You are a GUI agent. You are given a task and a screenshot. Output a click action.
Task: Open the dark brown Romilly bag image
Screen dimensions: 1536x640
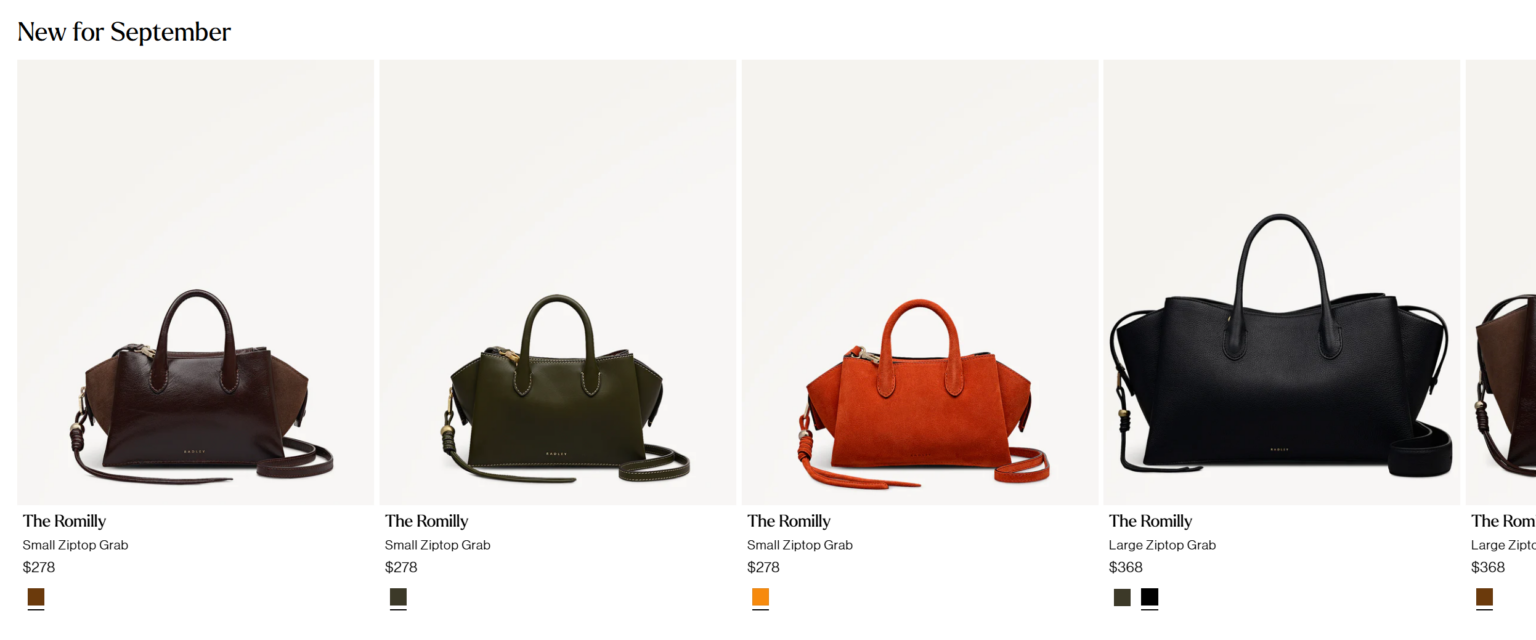tap(196, 282)
